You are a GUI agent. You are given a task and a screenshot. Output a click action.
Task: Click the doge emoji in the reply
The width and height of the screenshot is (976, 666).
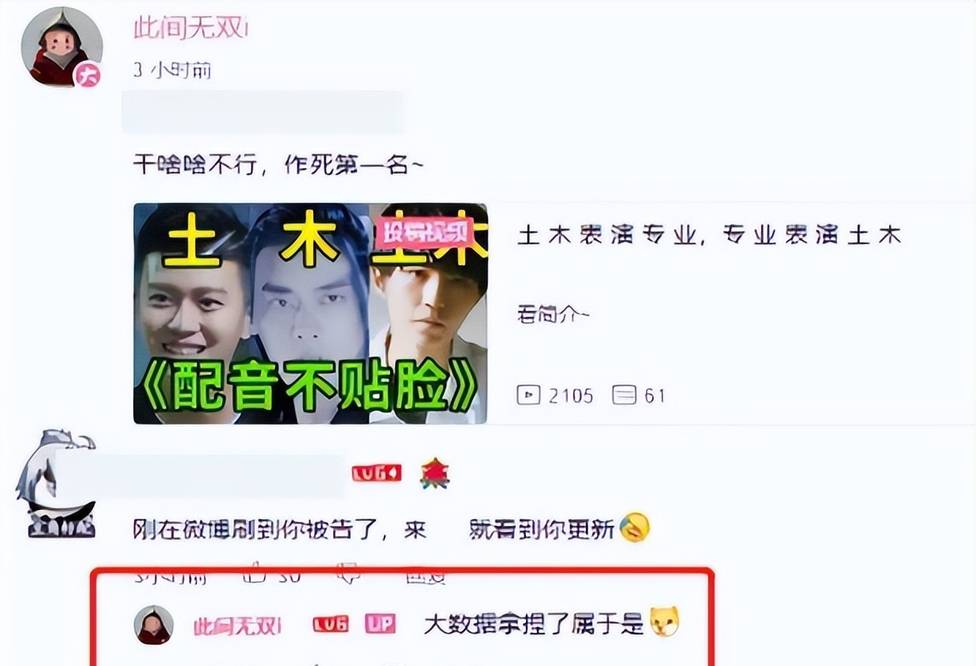665,621
